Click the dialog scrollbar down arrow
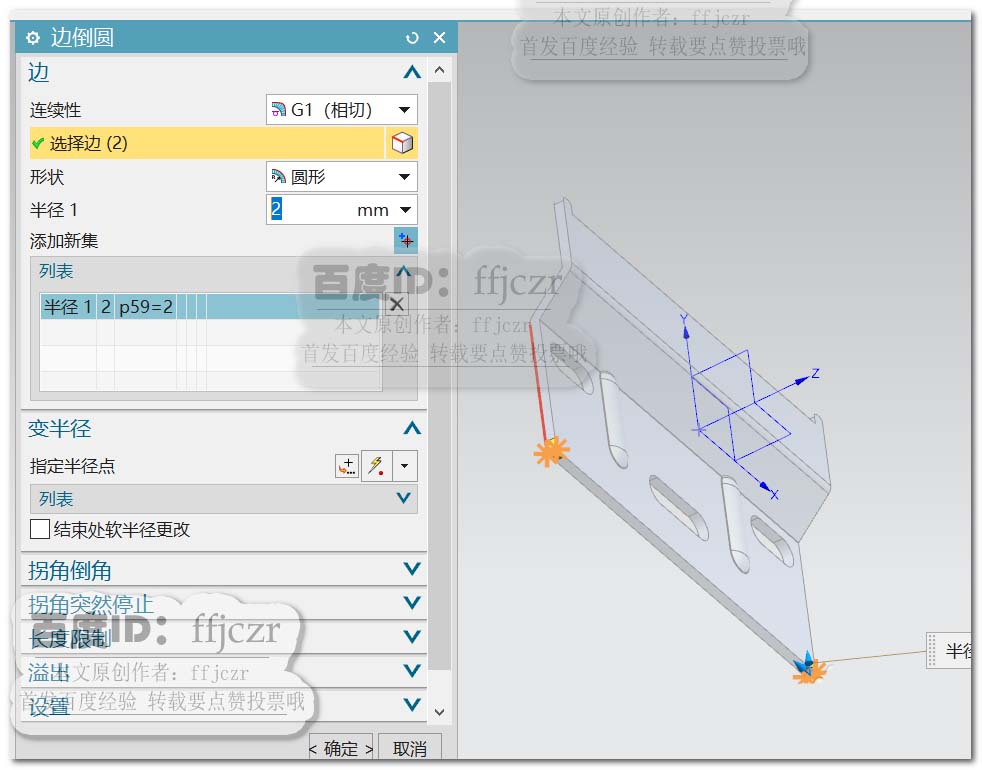Image resolution: width=982 pixels, height=770 pixels. click(x=440, y=712)
